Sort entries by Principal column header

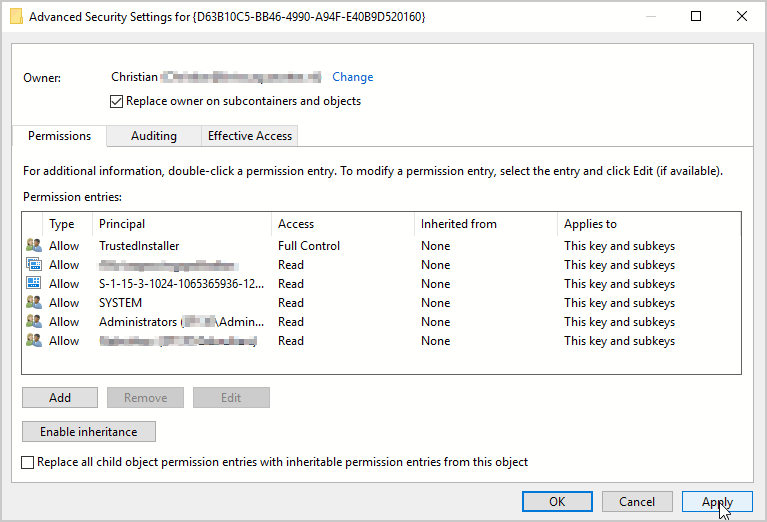click(x=180, y=224)
